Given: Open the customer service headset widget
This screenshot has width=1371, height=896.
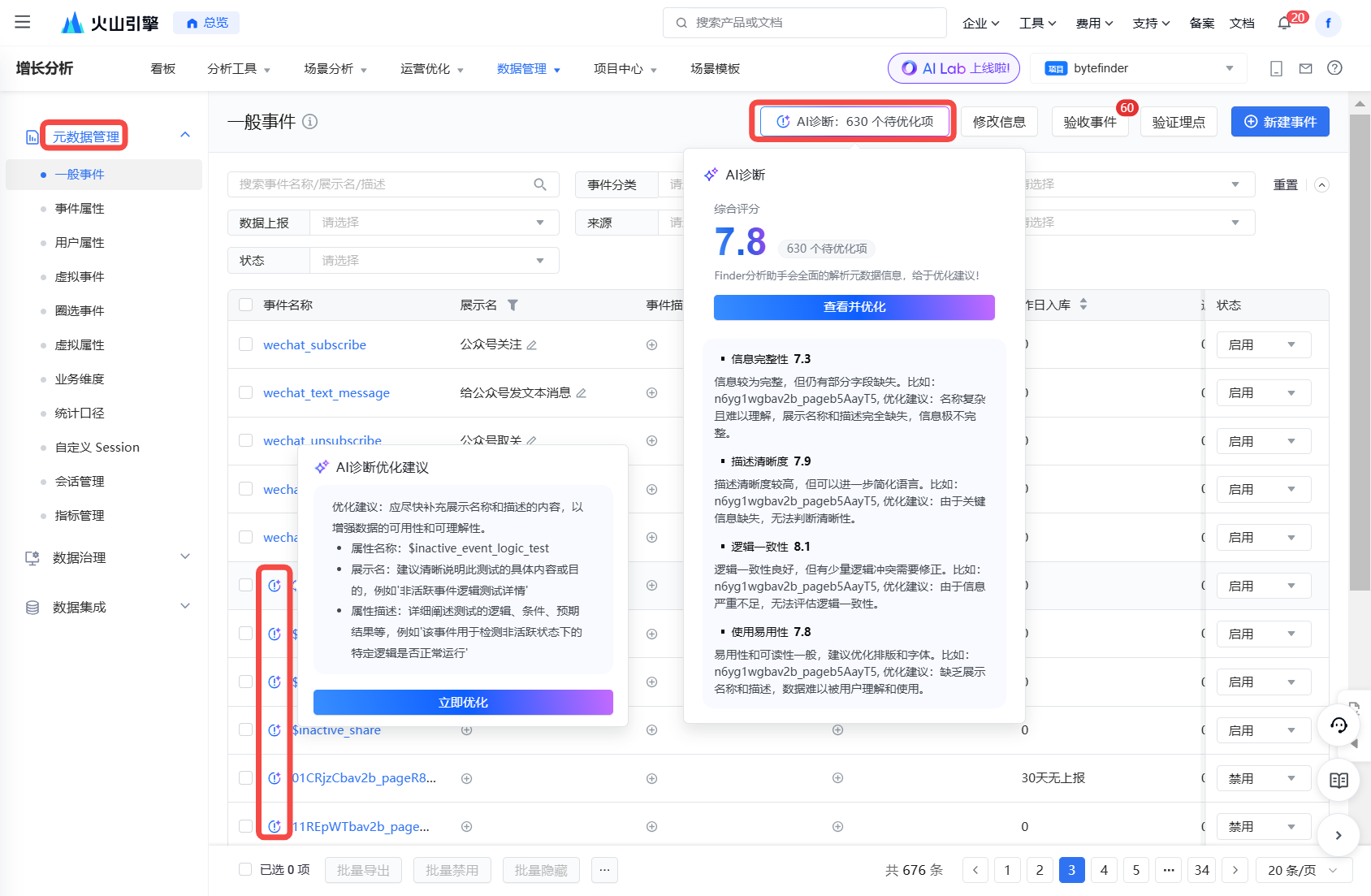Looking at the screenshot, I should click(x=1339, y=725).
